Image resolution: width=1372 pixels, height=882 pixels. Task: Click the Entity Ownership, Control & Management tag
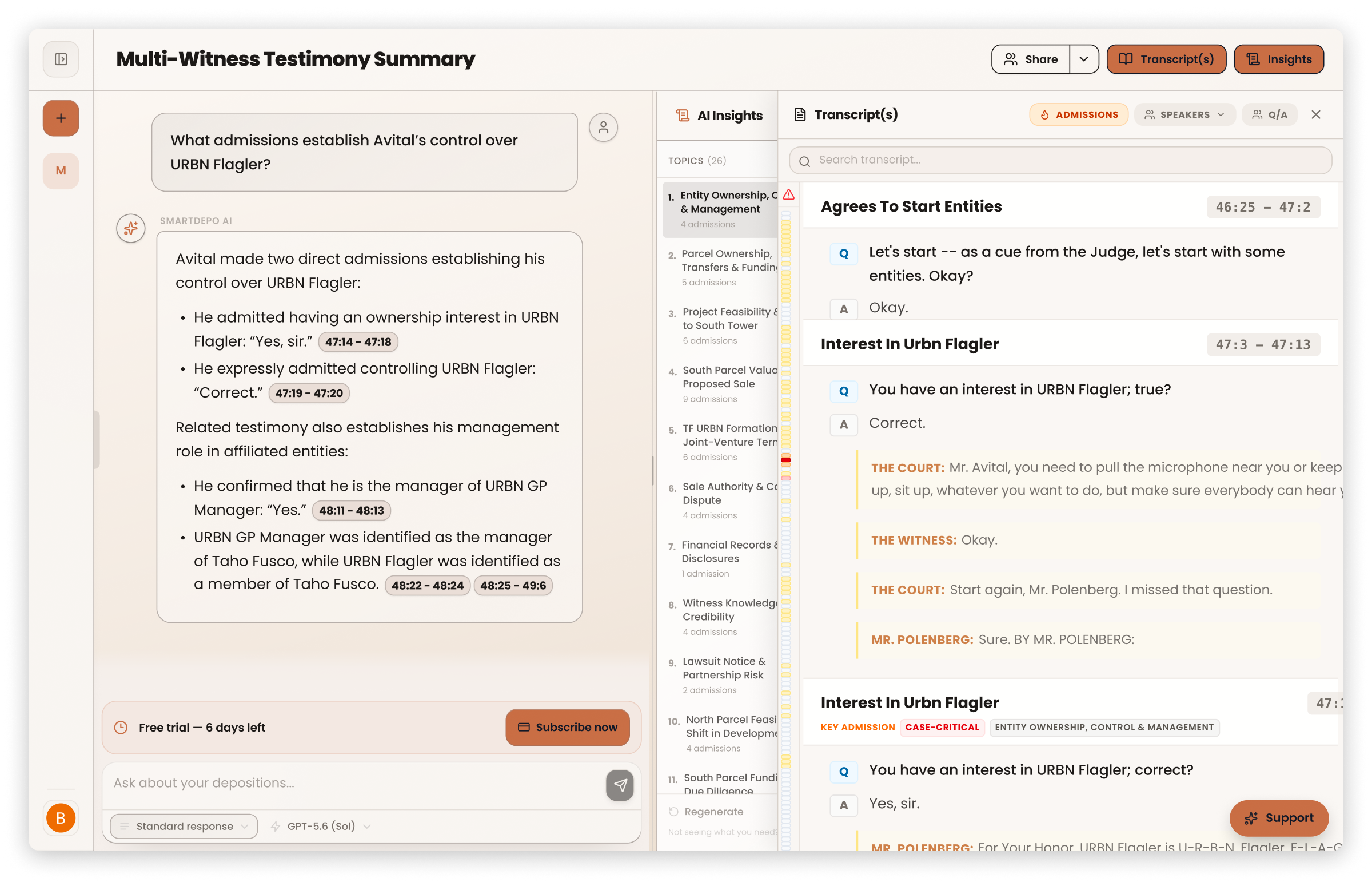tap(1103, 728)
